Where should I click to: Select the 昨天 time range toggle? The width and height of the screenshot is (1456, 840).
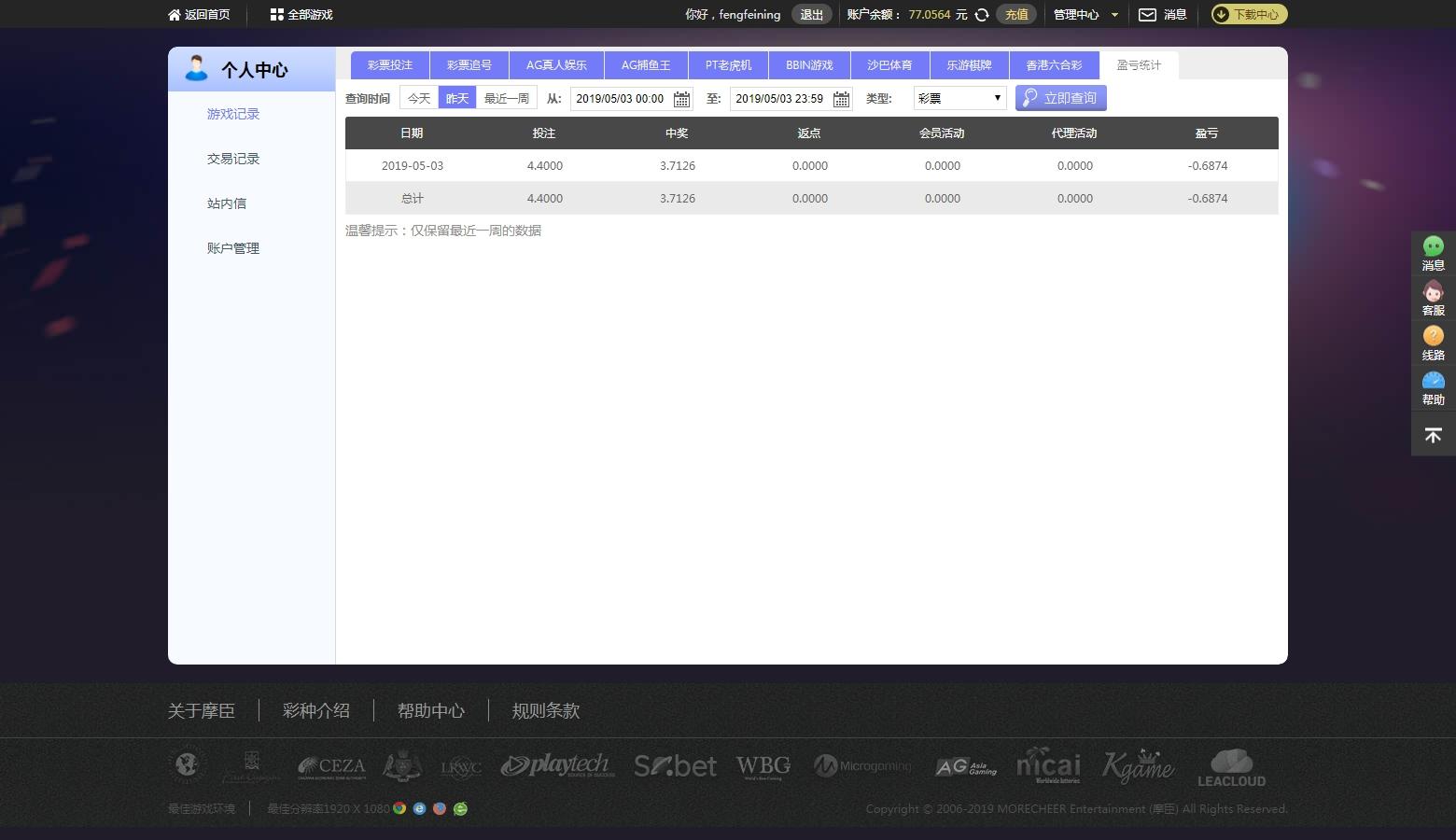pos(457,98)
